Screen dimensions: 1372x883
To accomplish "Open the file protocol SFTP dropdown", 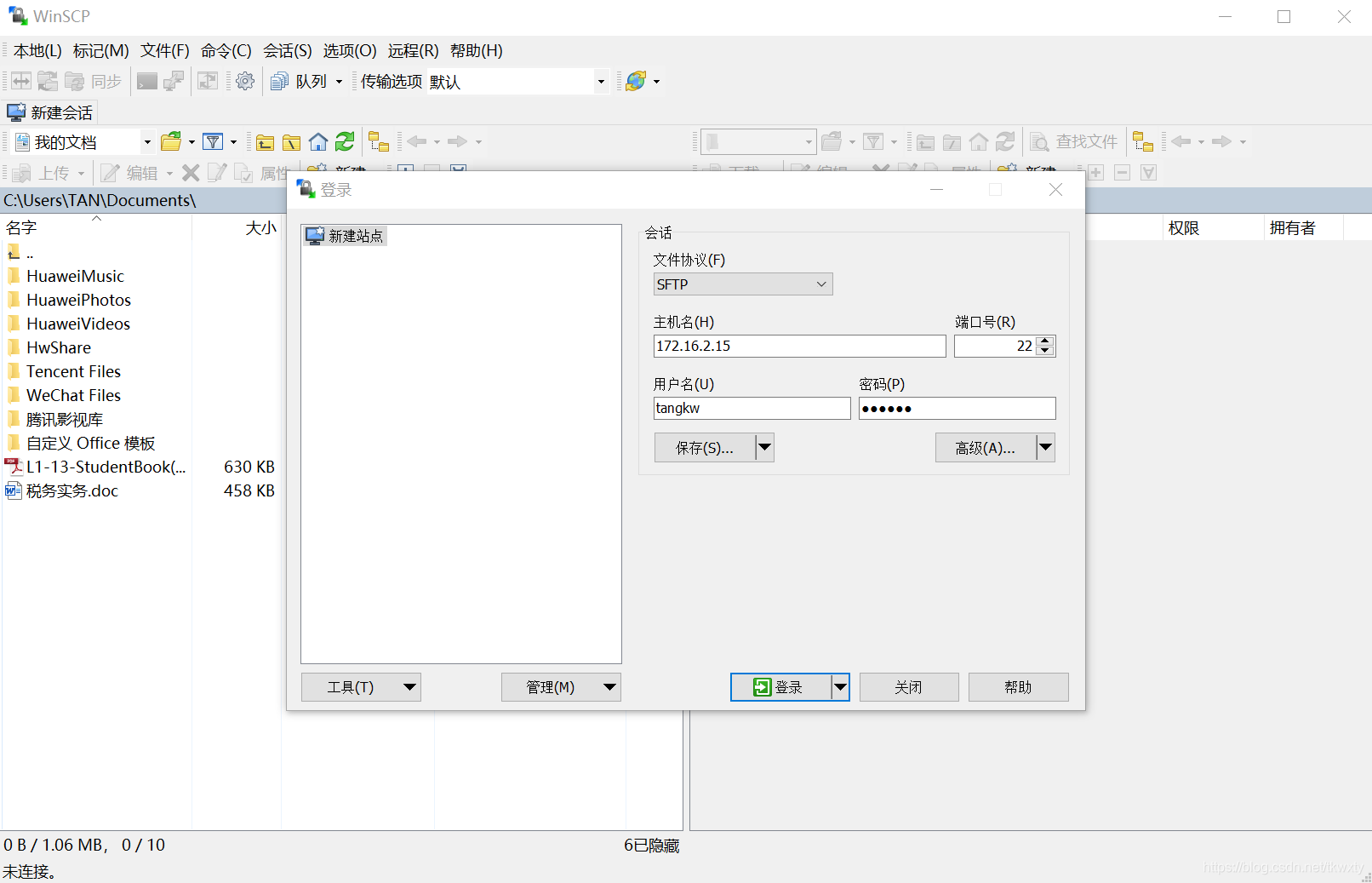I will pyautogui.click(x=742, y=284).
